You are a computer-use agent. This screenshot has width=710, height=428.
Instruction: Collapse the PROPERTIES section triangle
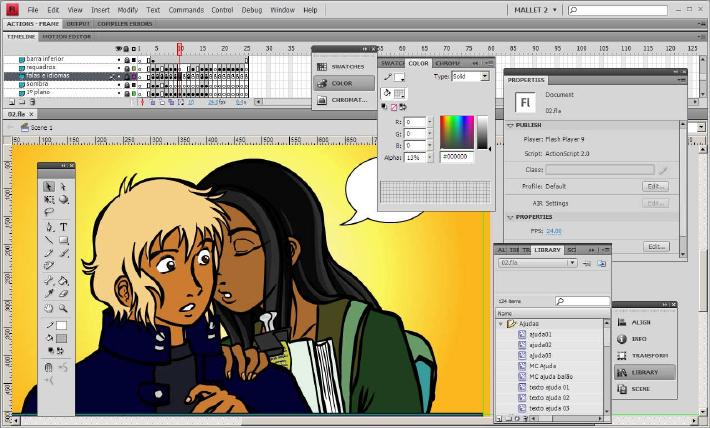pyautogui.click(x=510, y=217)
